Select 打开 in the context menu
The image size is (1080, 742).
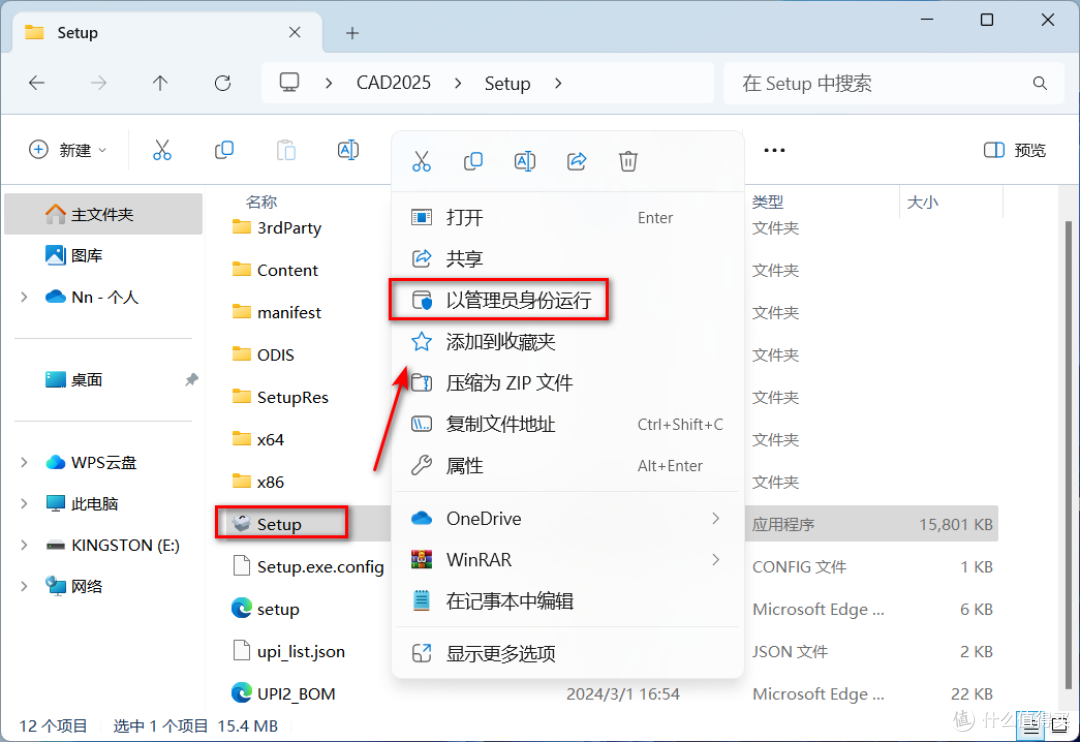coord(568,218)
